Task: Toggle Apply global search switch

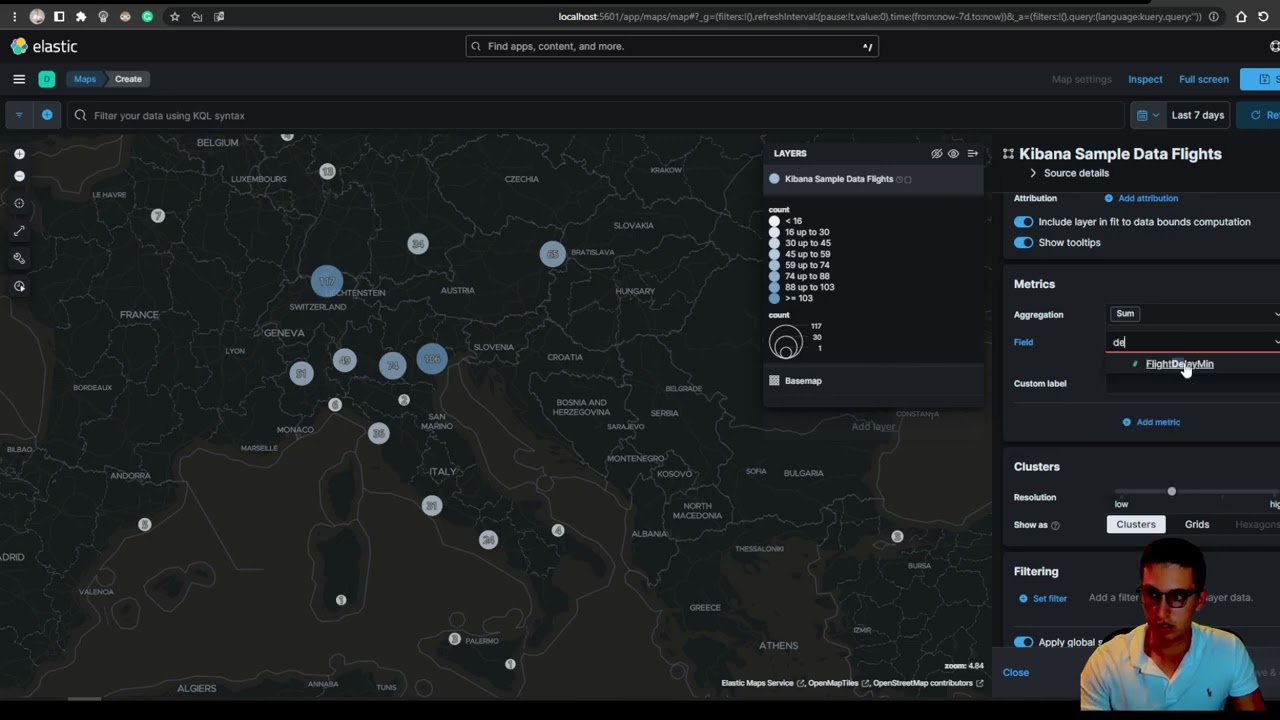Action: tap(1023, 642)
